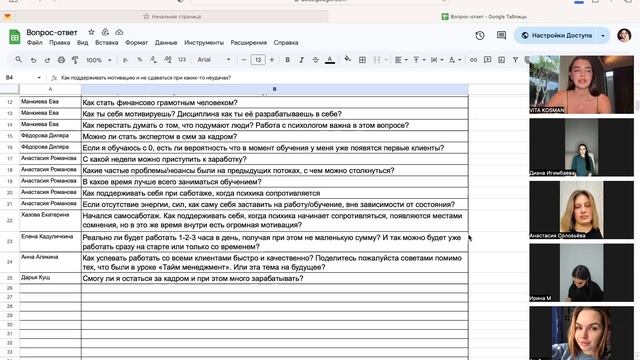
Task: Open number format 123 menu
Action: coord(182,60)
